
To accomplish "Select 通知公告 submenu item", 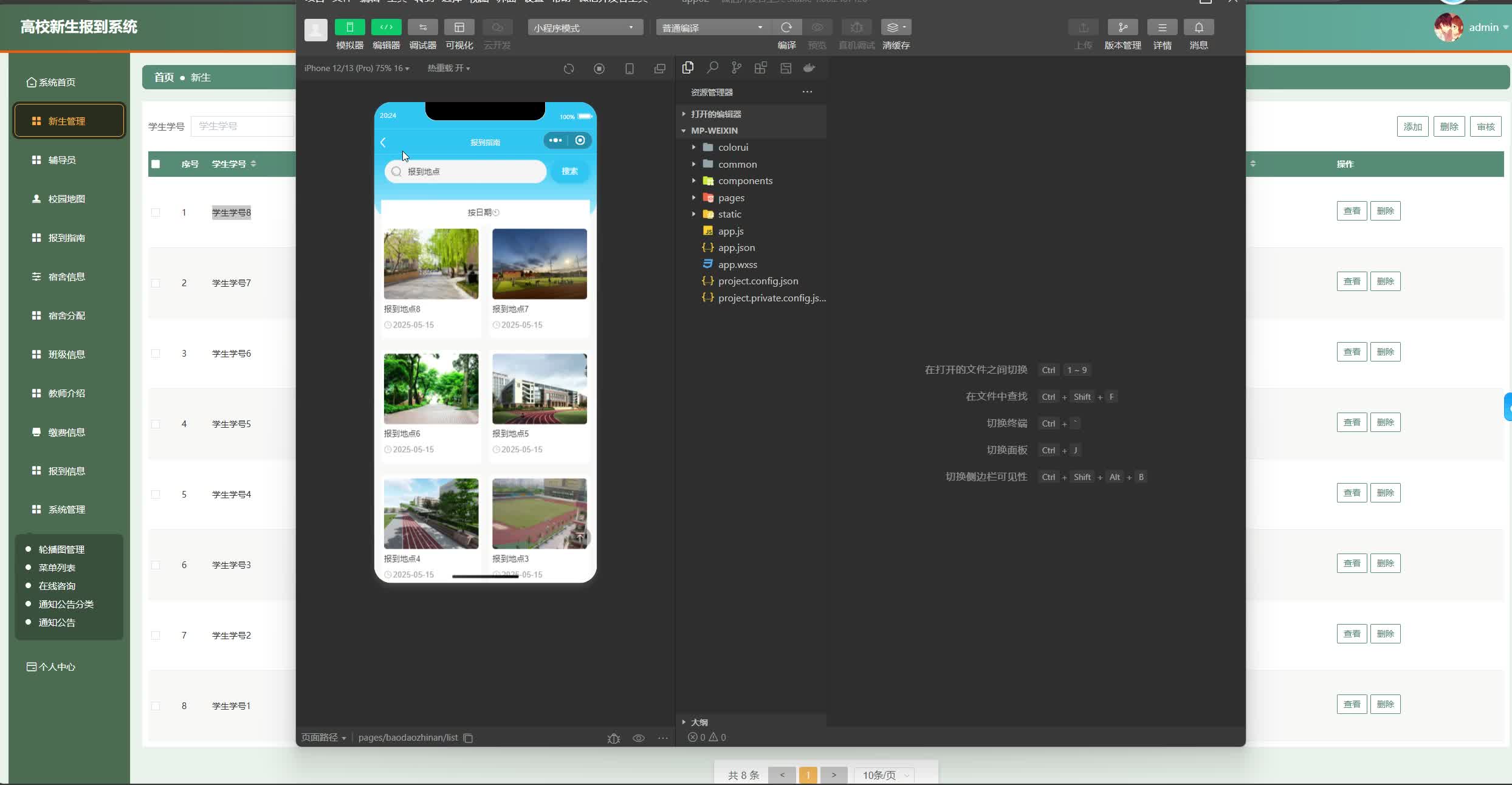I will (57, 622).
